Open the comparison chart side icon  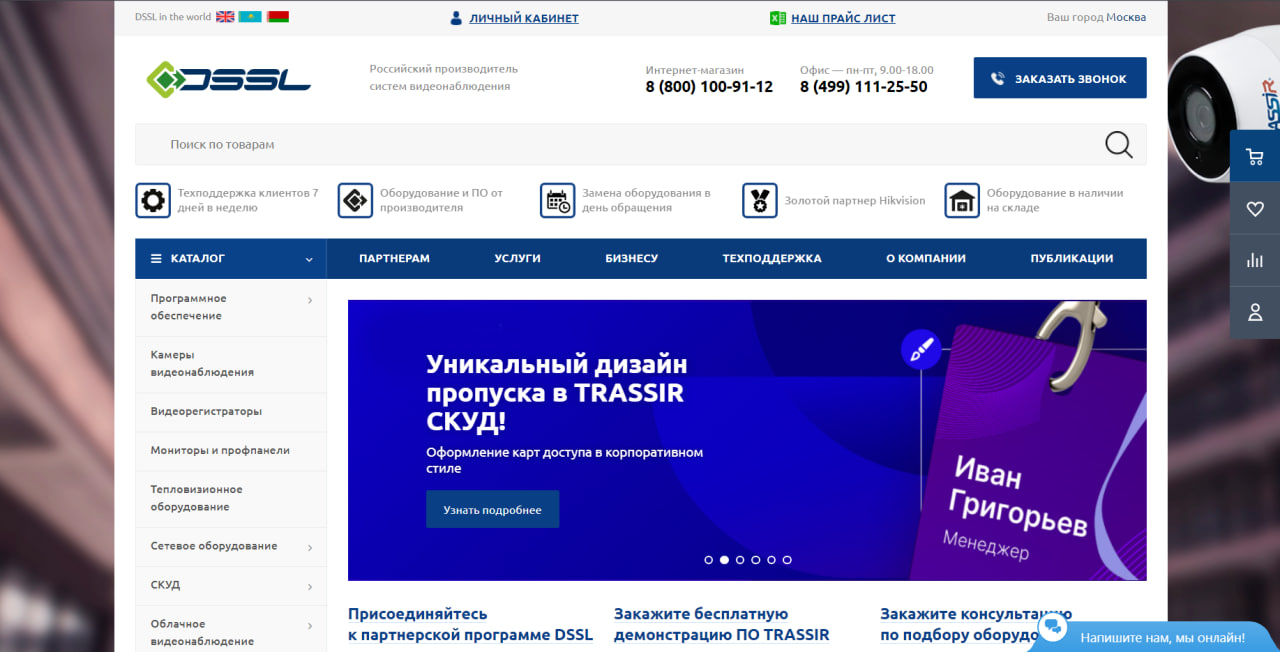click(1255, 261)
